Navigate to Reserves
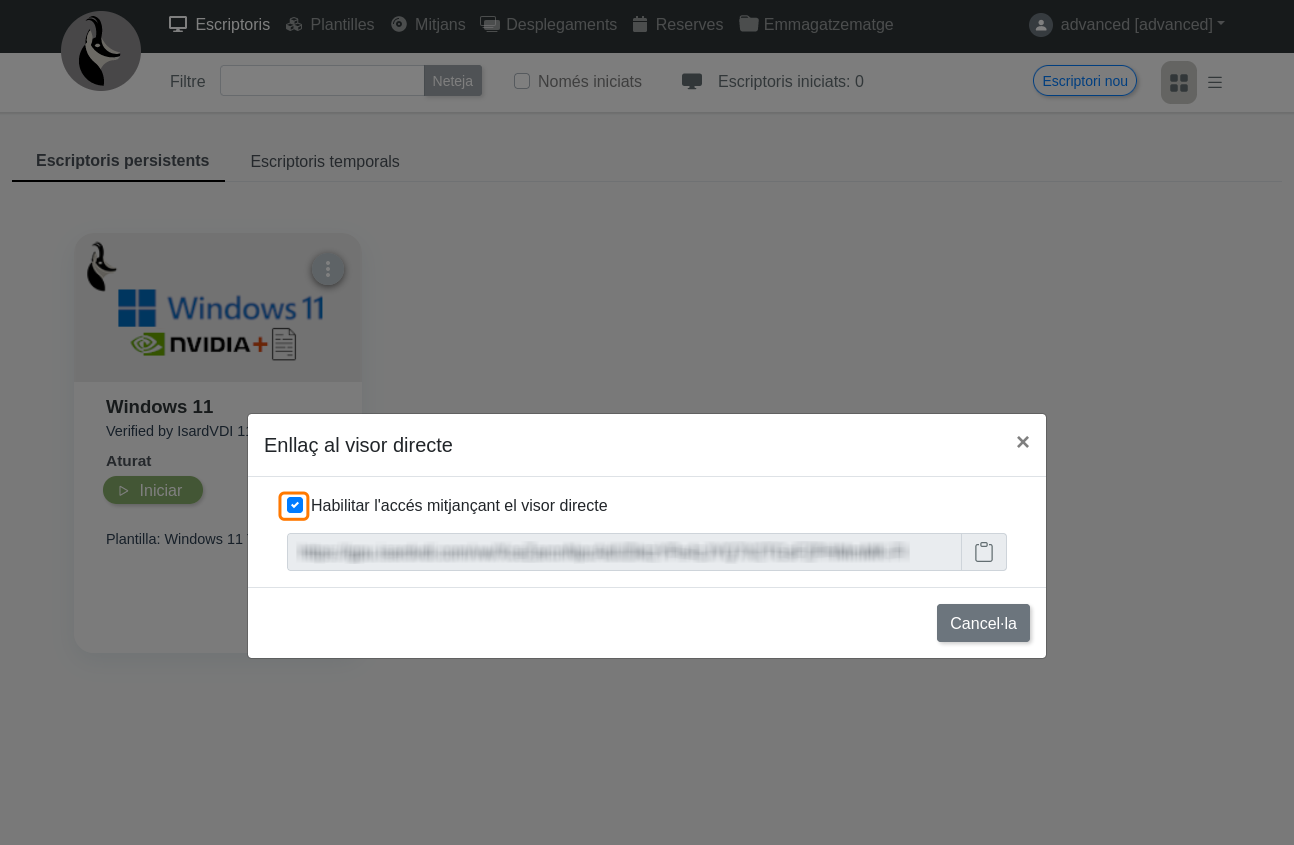 click(x=678, y=25)
